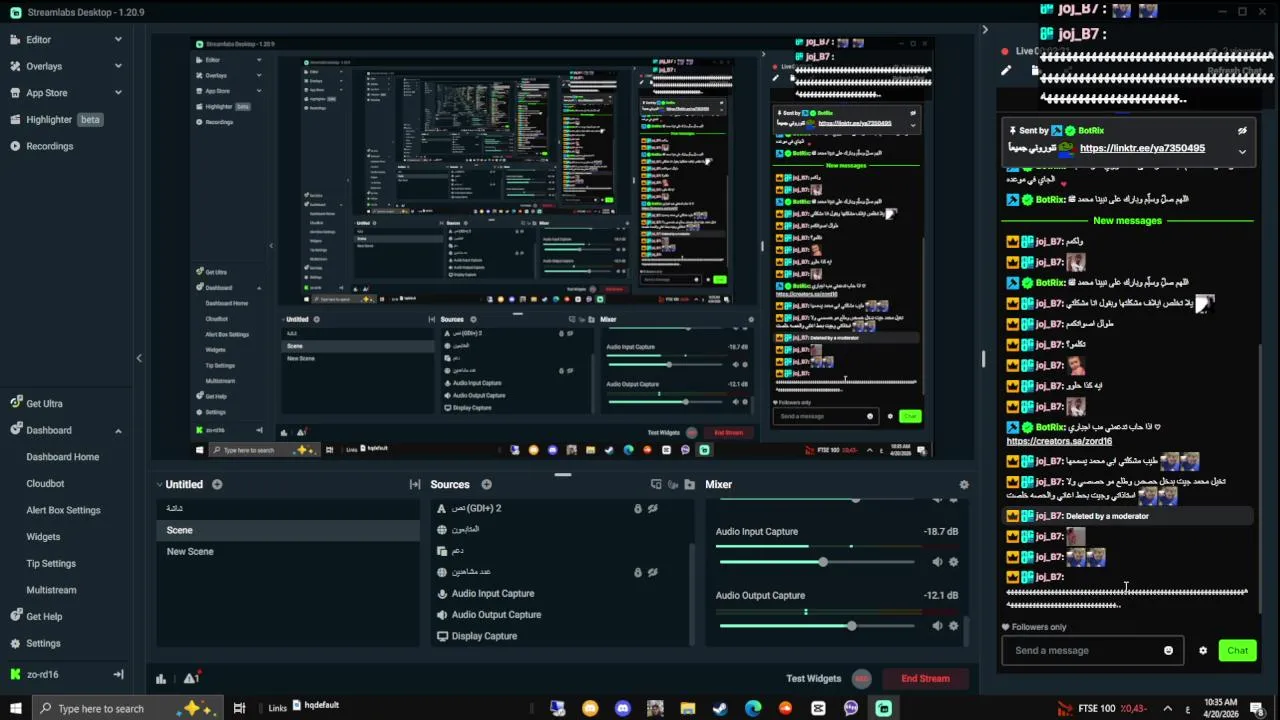Click the audio sources icon above sources list
Screen dimensions: 1280x720
pos(673,484)
